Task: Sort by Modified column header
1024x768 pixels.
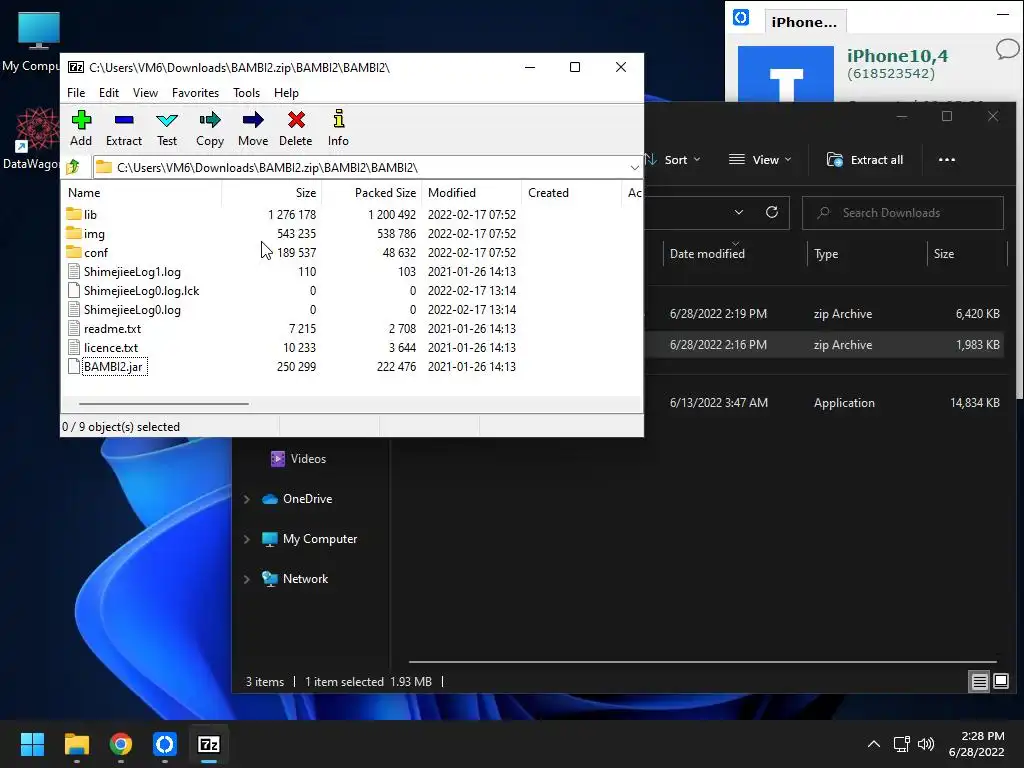Action: (472, 193)
